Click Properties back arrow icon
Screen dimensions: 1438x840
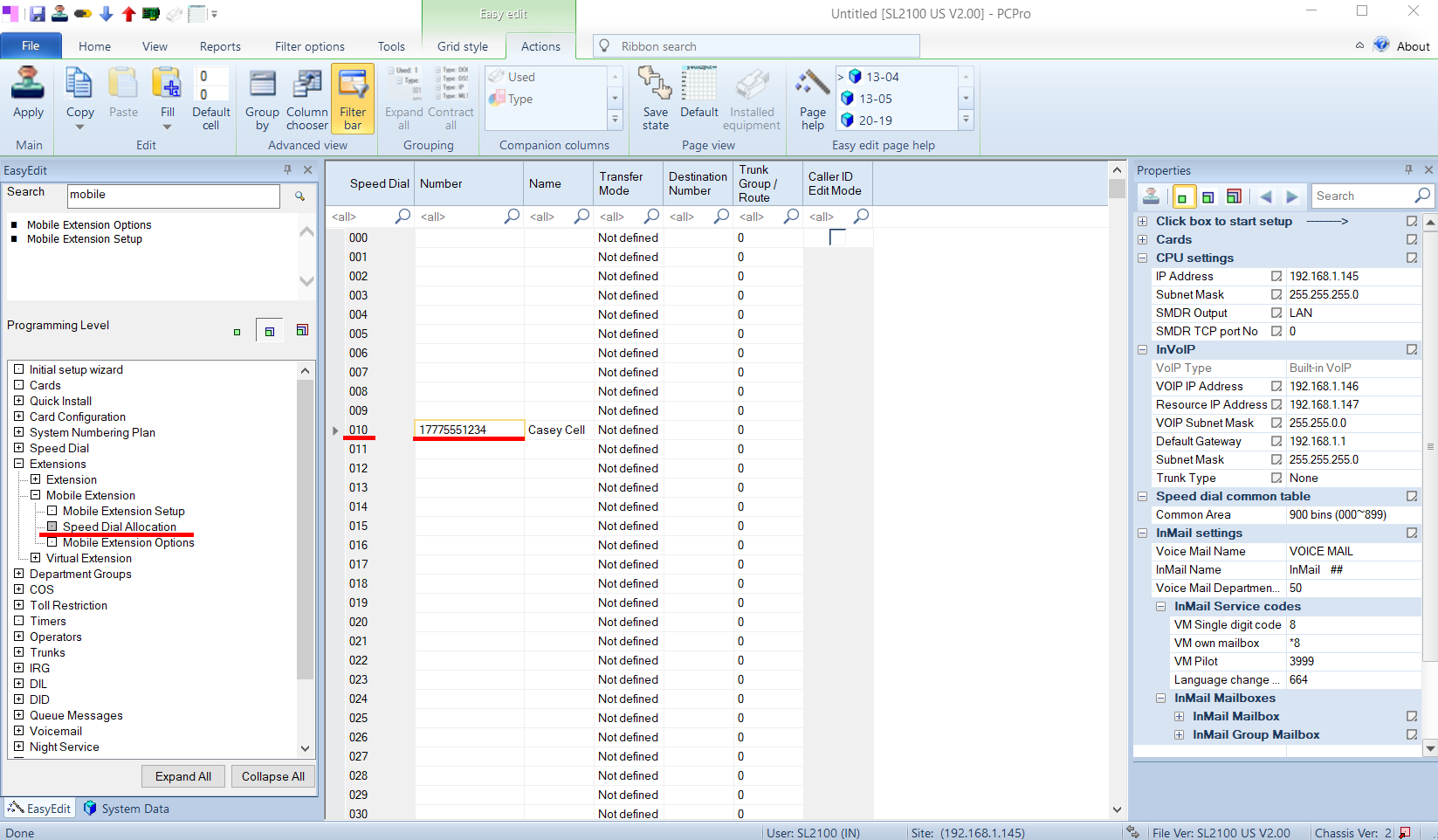1265,196
